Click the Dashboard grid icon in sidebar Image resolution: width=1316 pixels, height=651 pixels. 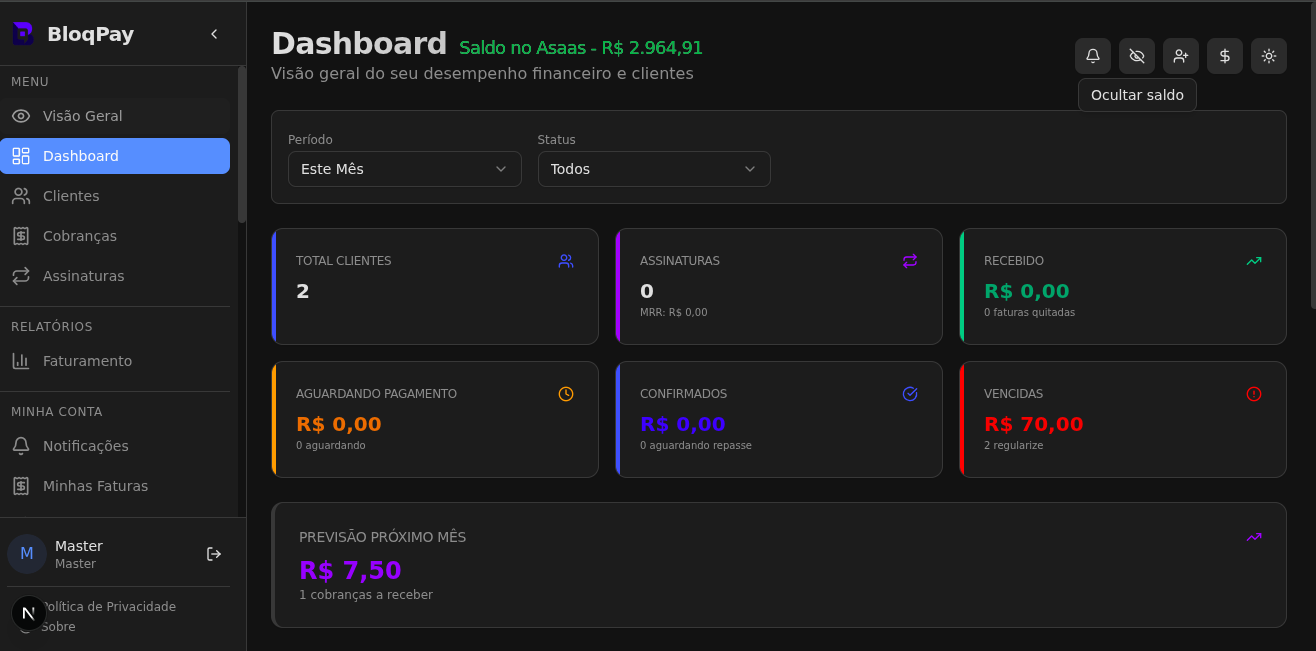(x=21, y=156)
